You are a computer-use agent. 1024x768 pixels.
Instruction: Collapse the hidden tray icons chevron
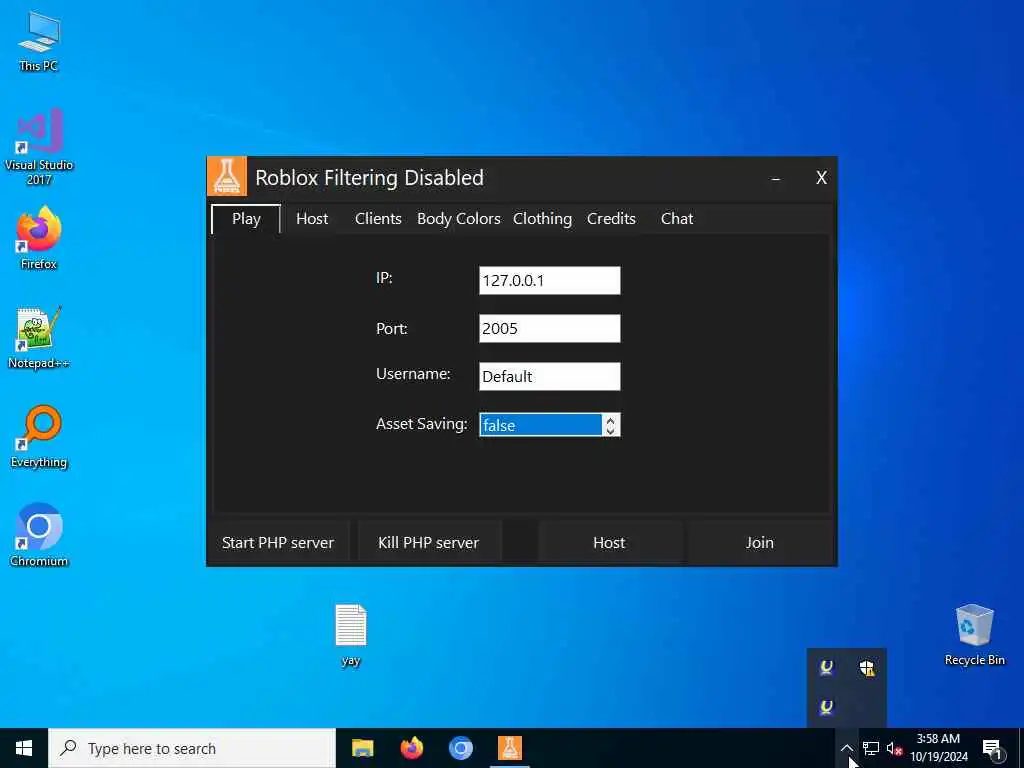coord(846,748)
